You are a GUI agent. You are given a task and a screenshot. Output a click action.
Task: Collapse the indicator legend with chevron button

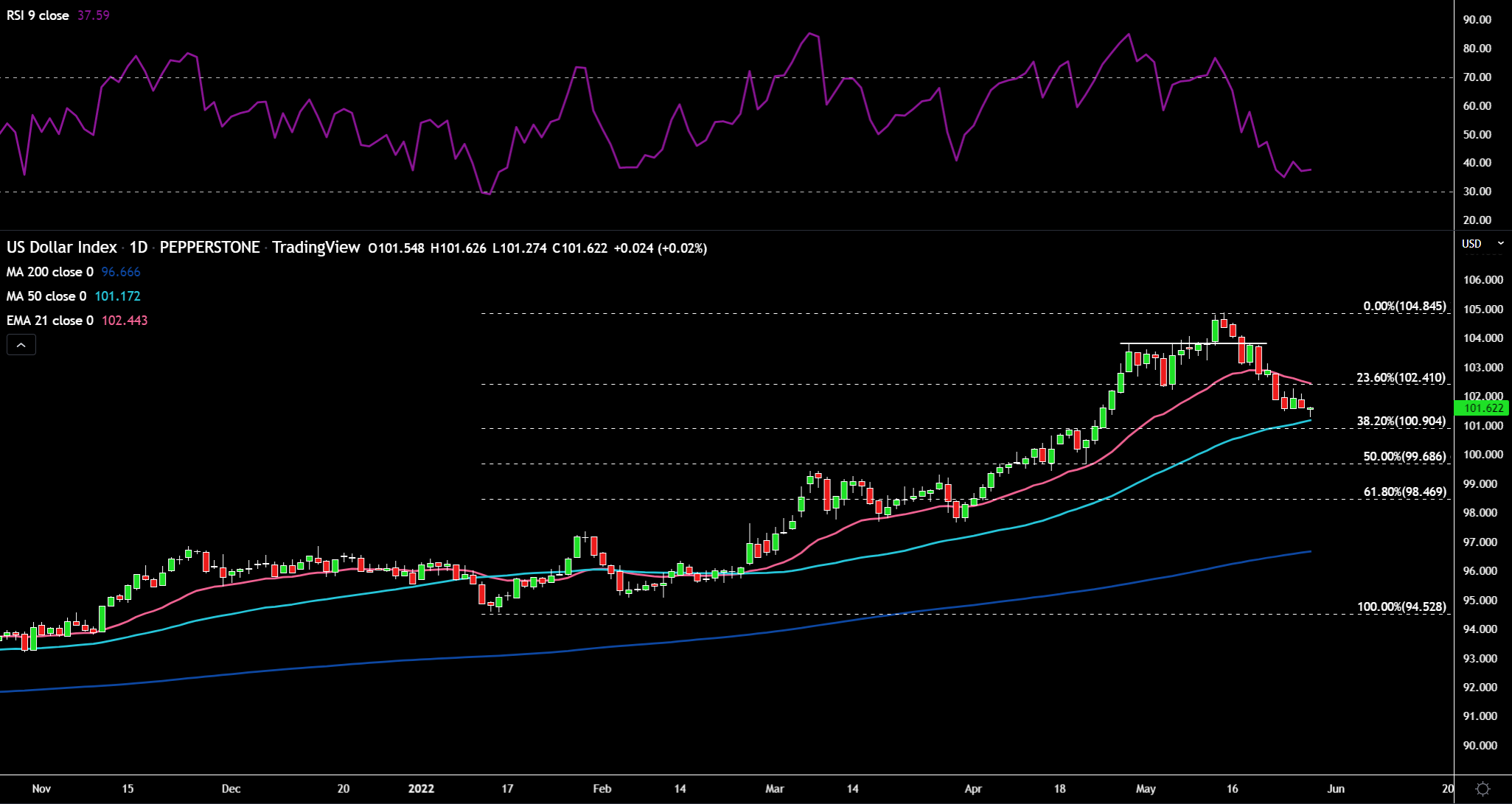[x=21, y=345]
